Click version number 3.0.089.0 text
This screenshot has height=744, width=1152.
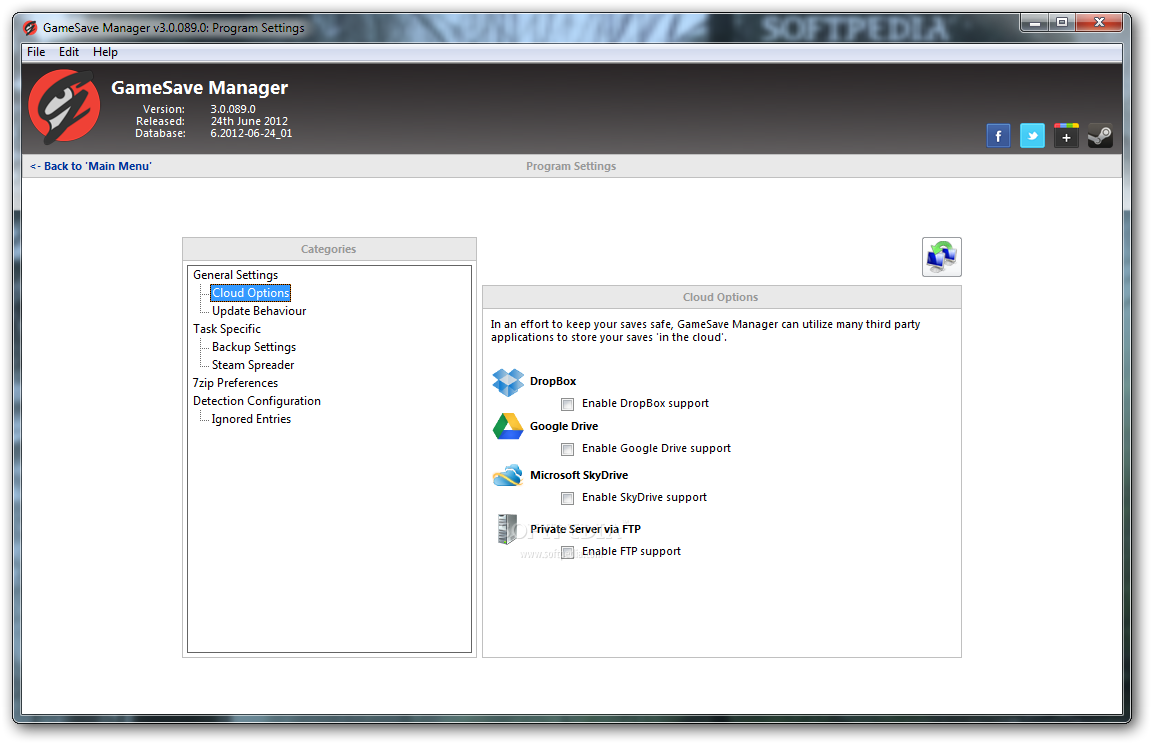point(233,109)
